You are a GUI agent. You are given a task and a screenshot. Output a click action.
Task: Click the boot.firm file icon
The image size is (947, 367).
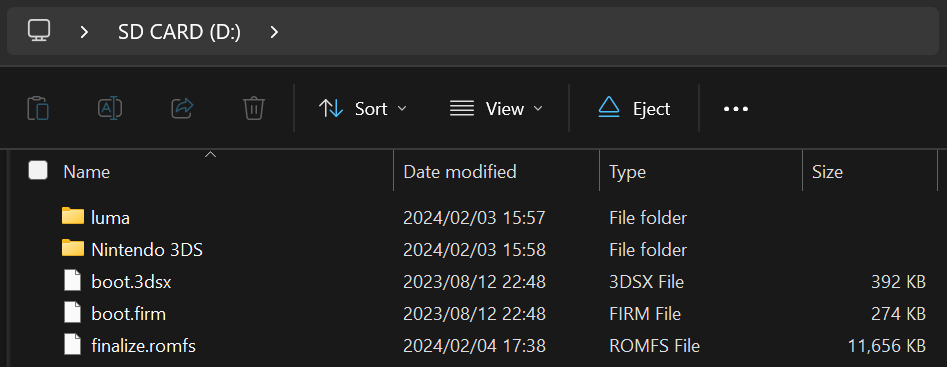tap(72, 313)
